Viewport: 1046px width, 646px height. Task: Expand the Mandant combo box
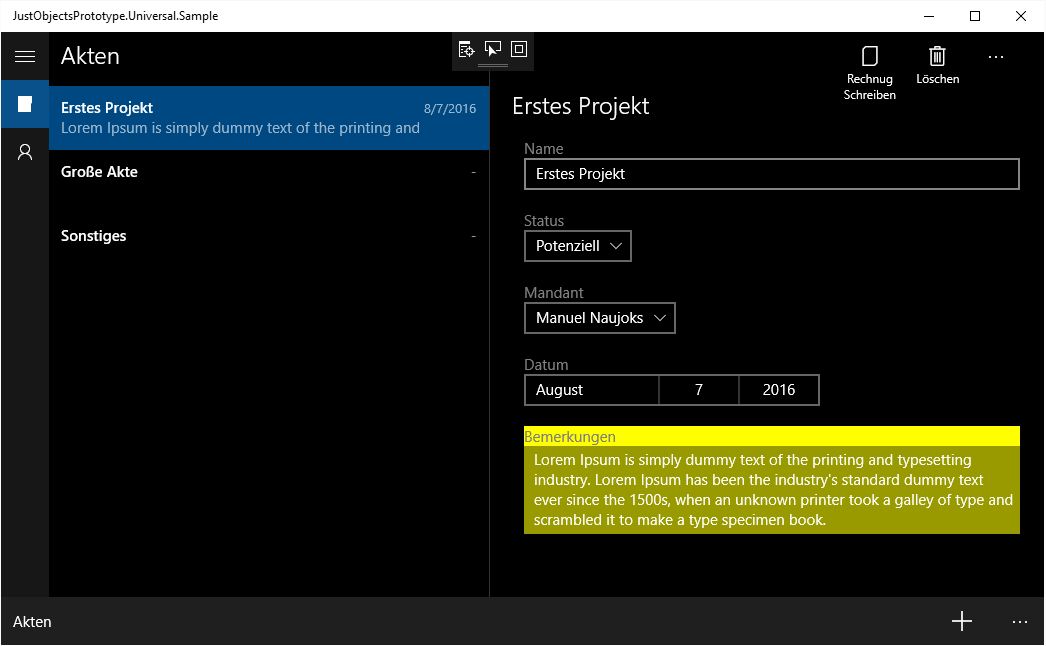599,318
